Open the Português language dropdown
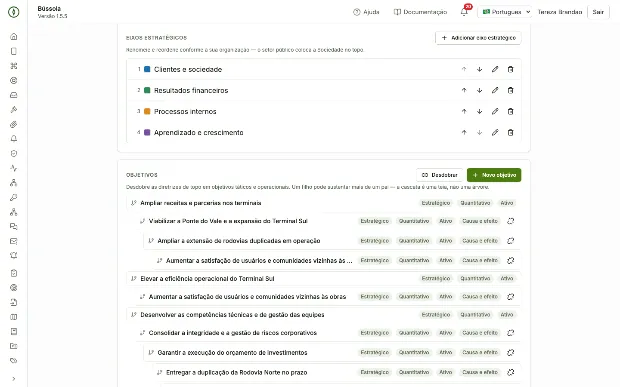Screen dimensions: 620x387 [x=505, y=12]
